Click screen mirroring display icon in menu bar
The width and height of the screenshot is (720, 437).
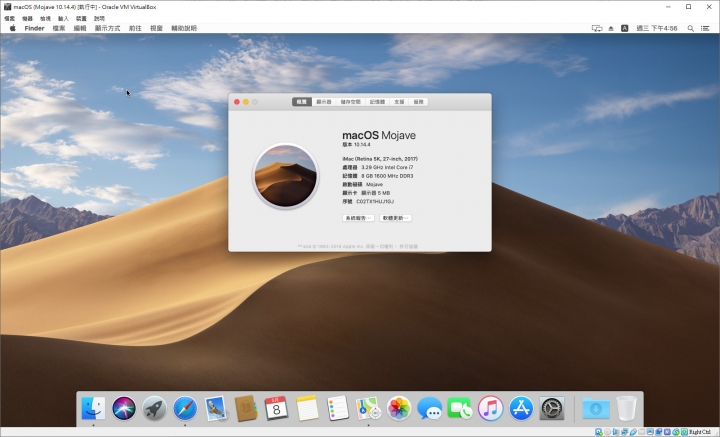(597, 28)
